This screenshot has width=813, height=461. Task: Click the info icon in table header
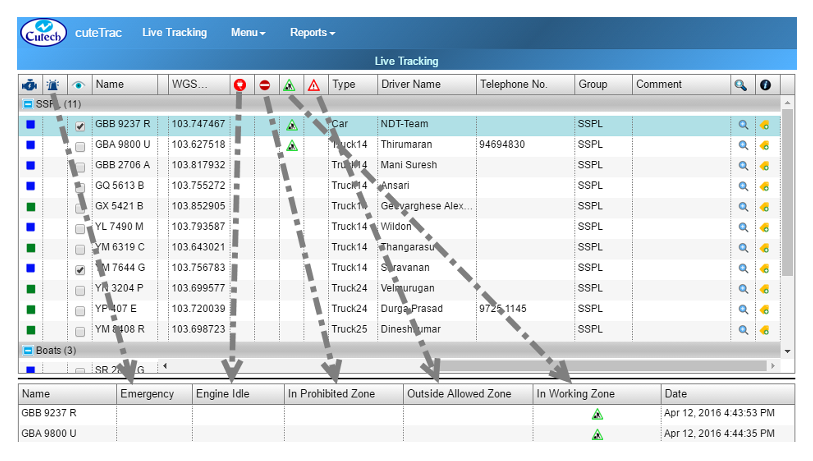(766, 85)
